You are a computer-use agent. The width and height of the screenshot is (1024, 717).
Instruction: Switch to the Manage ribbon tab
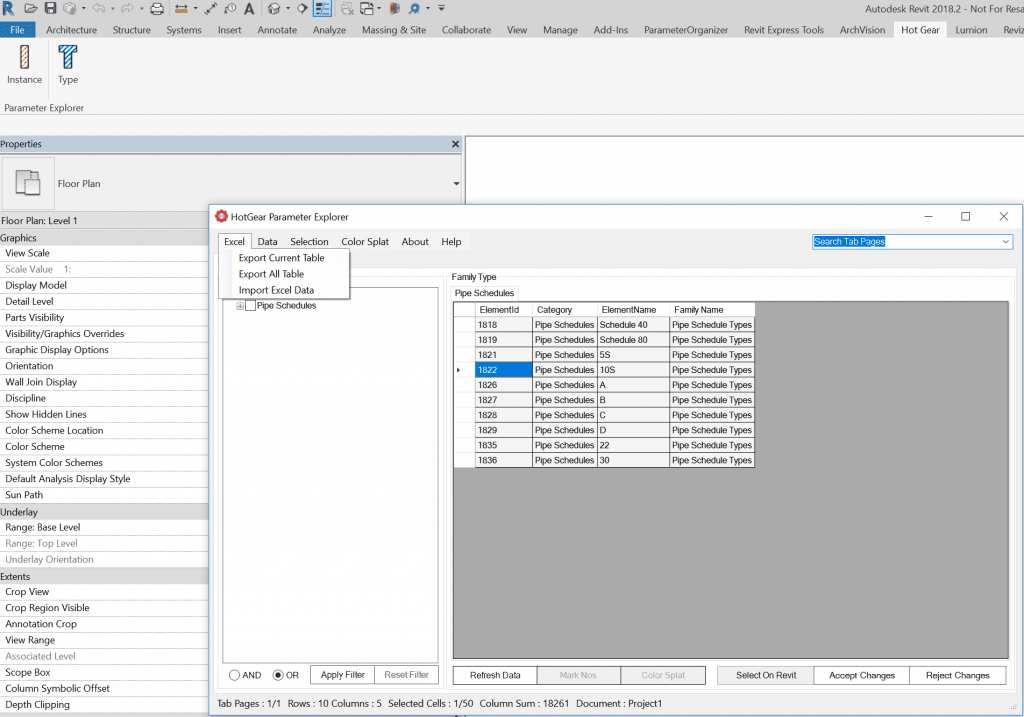click(560, 30)
